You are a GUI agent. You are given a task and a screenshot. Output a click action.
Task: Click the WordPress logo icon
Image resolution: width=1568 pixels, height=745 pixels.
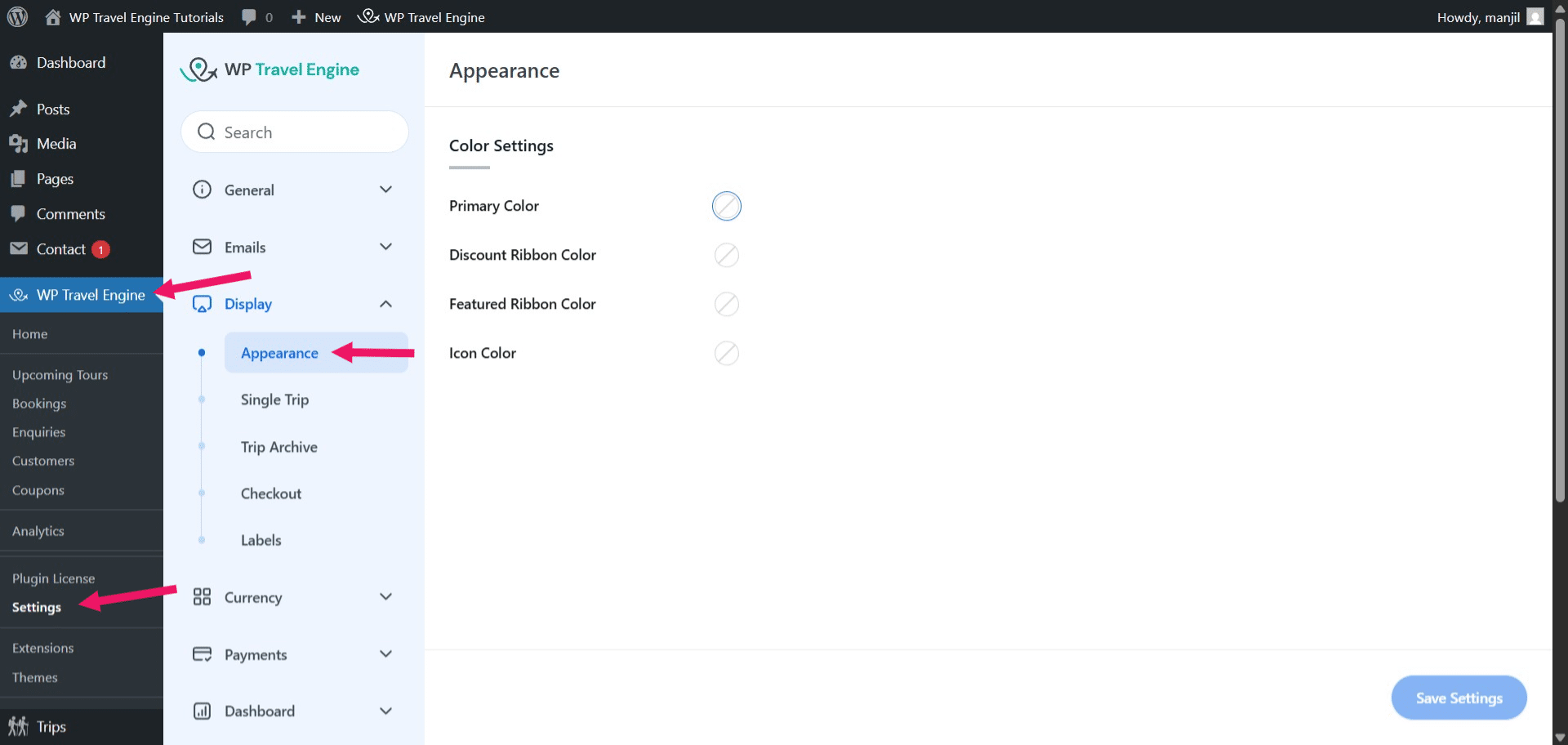[17, 16]
